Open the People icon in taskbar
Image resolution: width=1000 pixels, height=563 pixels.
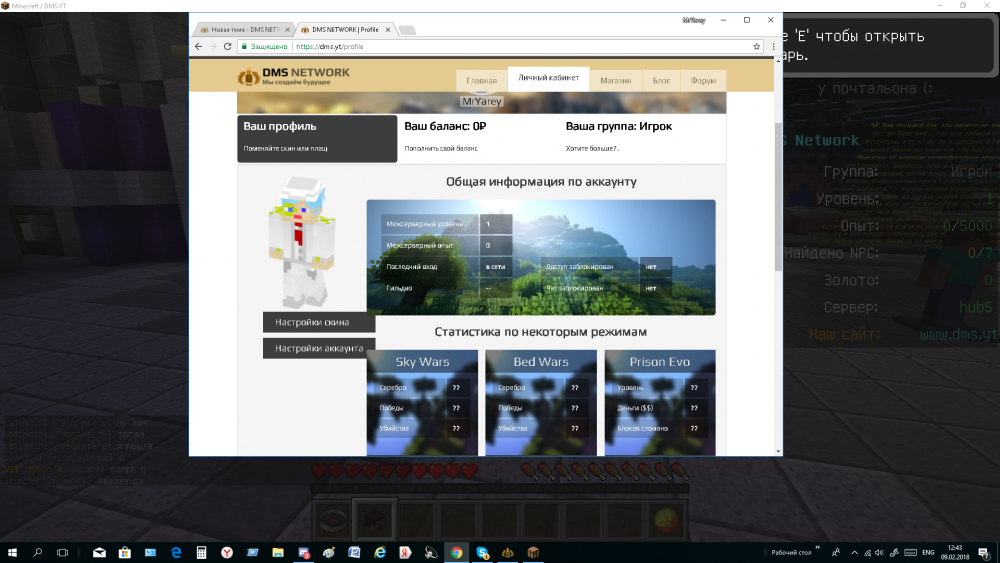835,552
